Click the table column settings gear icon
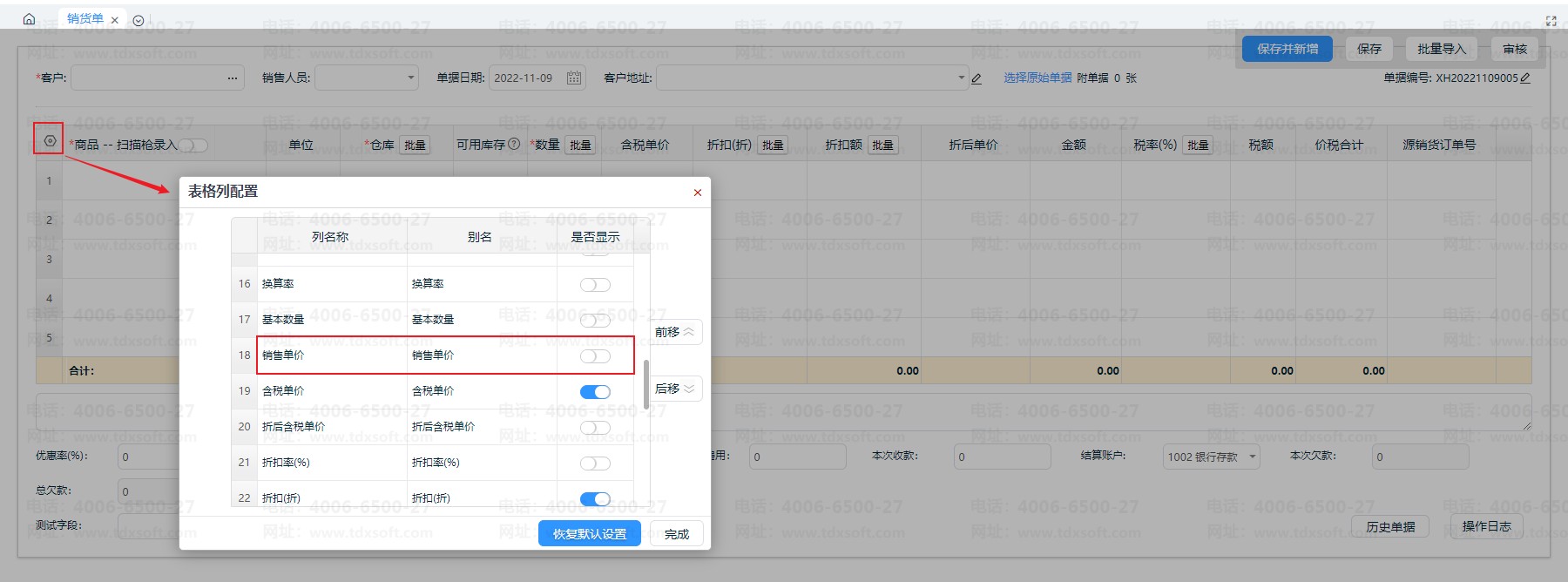The height and width of the screenshot is (582, 1568). tap(50, 140)
